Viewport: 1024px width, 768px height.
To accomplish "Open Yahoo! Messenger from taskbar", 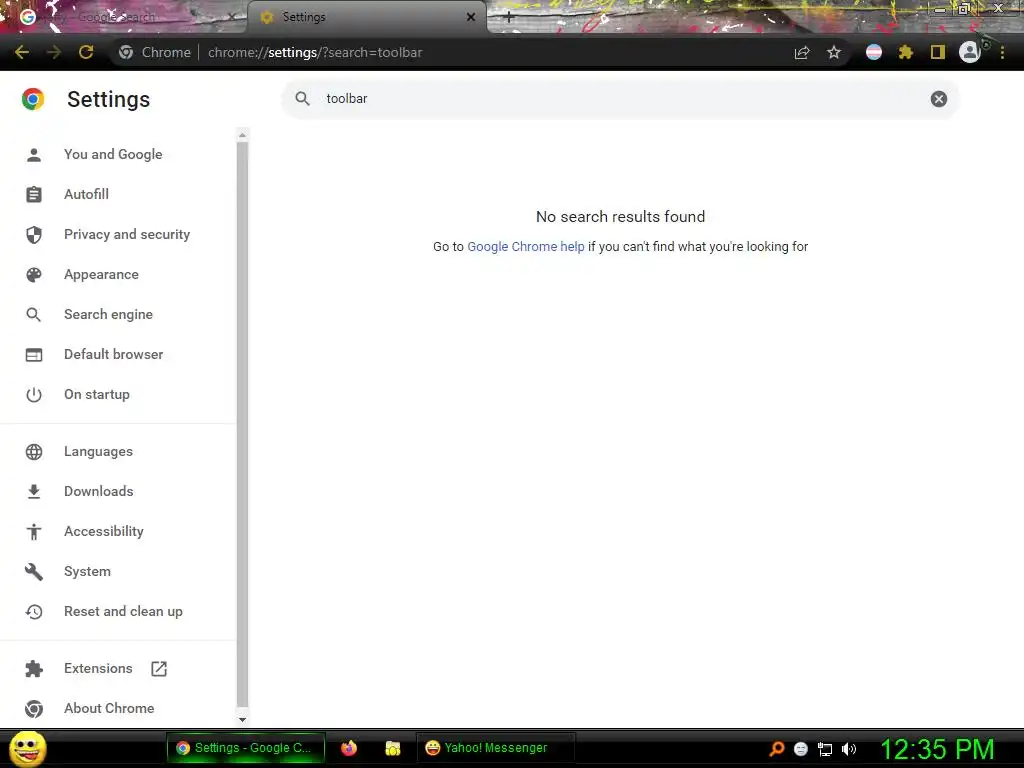I will coord(495,748).
